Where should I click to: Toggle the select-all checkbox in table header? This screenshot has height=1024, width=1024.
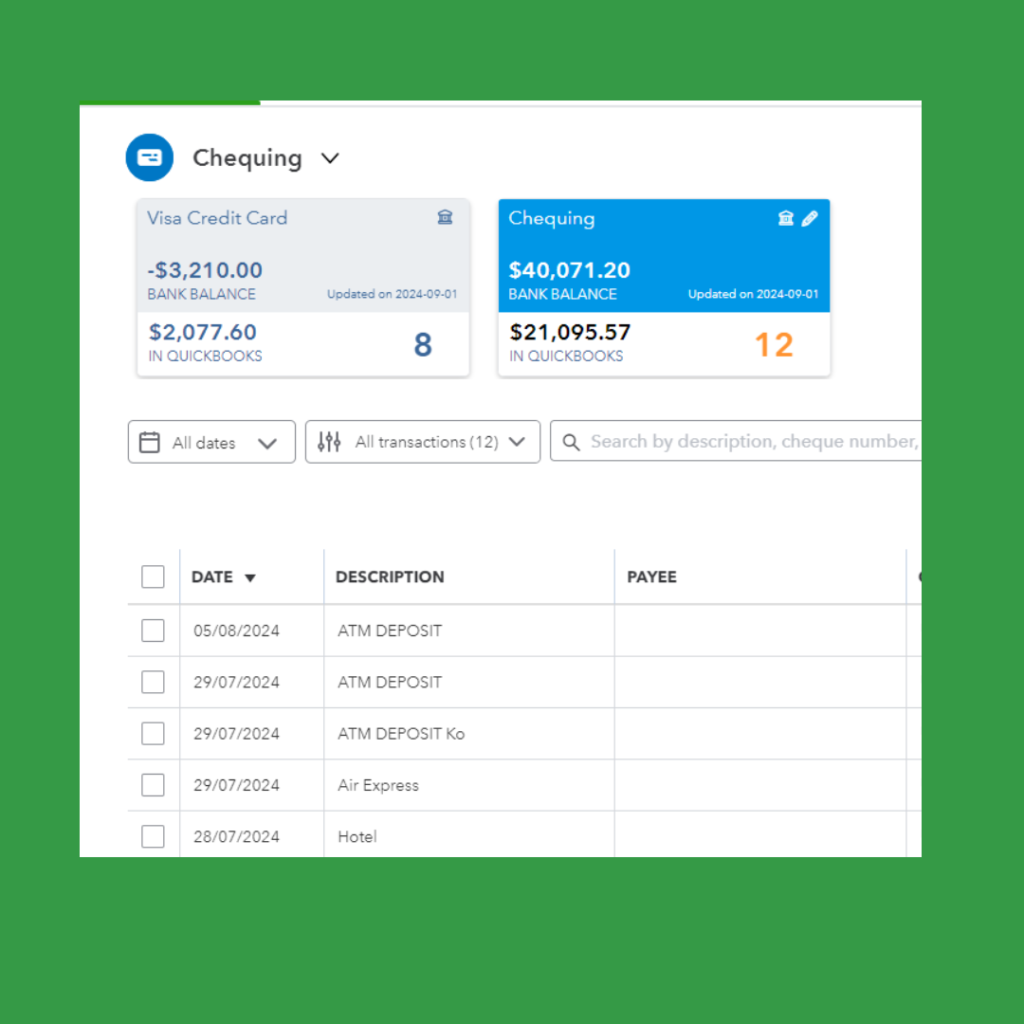coord(153,577)
